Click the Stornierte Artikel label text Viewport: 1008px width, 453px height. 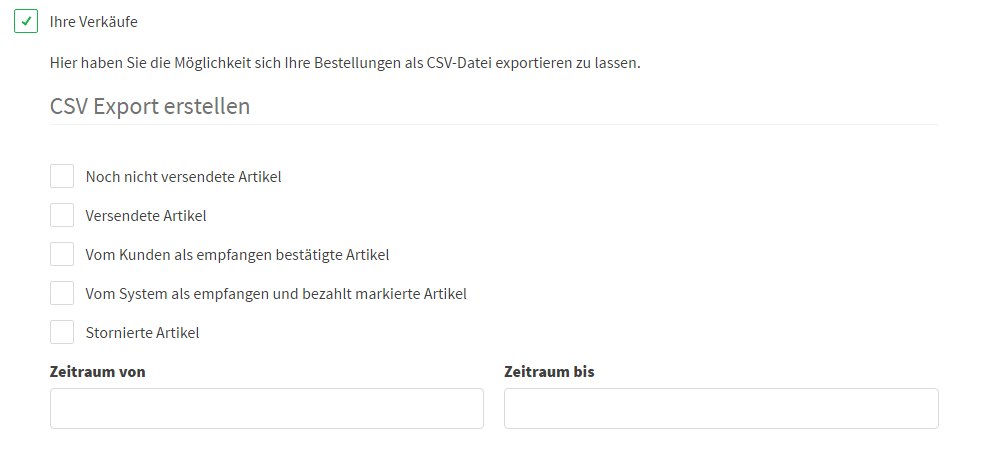click(x=142, y=333)
